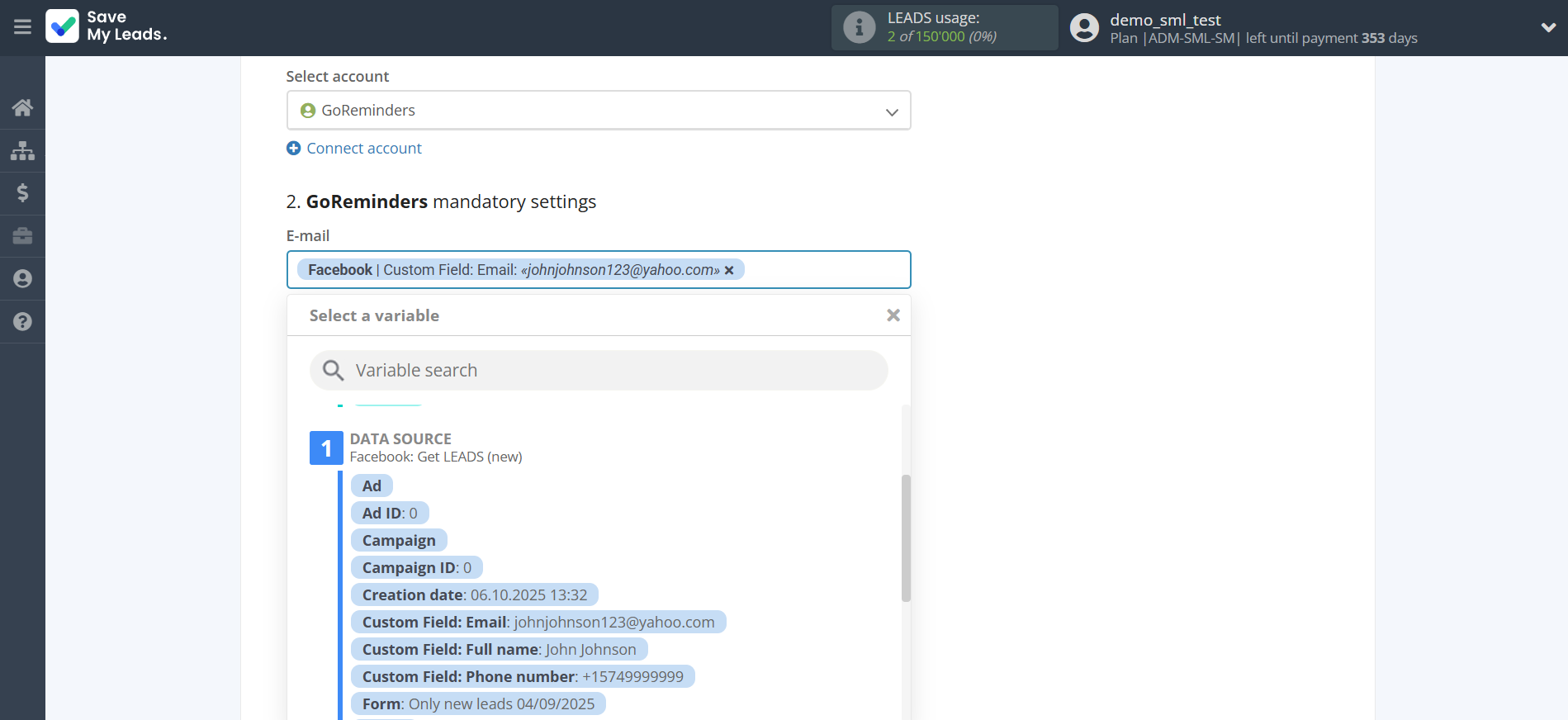Image resolution: width=1568 pixels, height=720 pixels.
Task: Click the Save My Leads logo
Action: (x=107, y=26)
